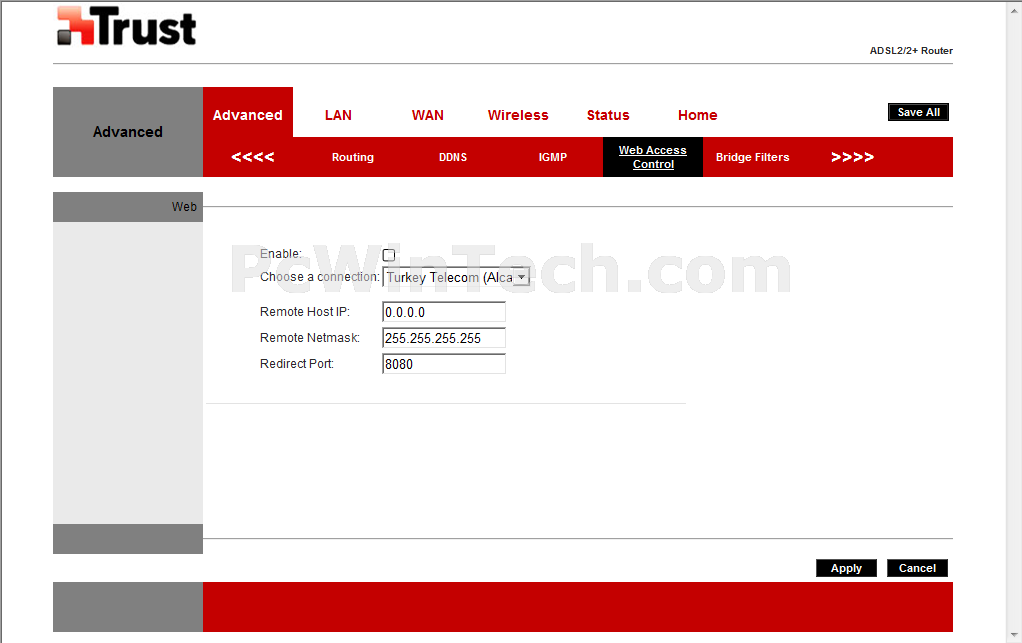Open the IGMP submenu
Viewport: 1022px width, 643px height.
pos(553,157)
